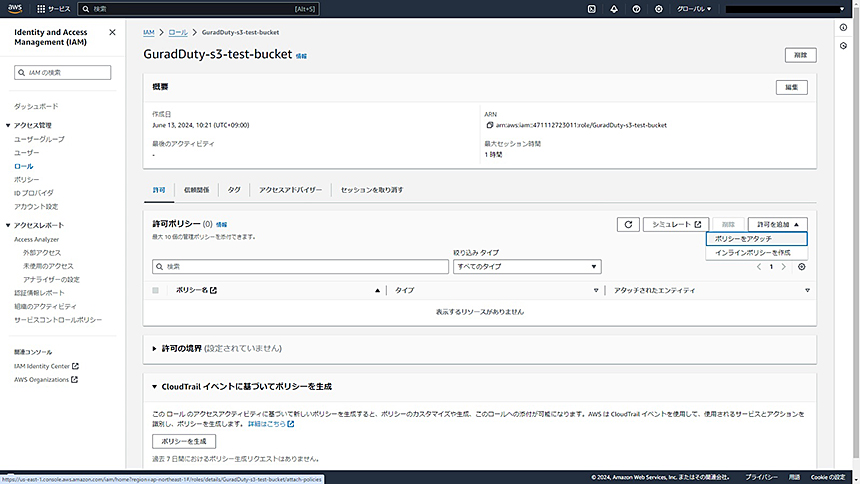
Task: Open IAM Identity Center external link
Action: tap(46, 366)
